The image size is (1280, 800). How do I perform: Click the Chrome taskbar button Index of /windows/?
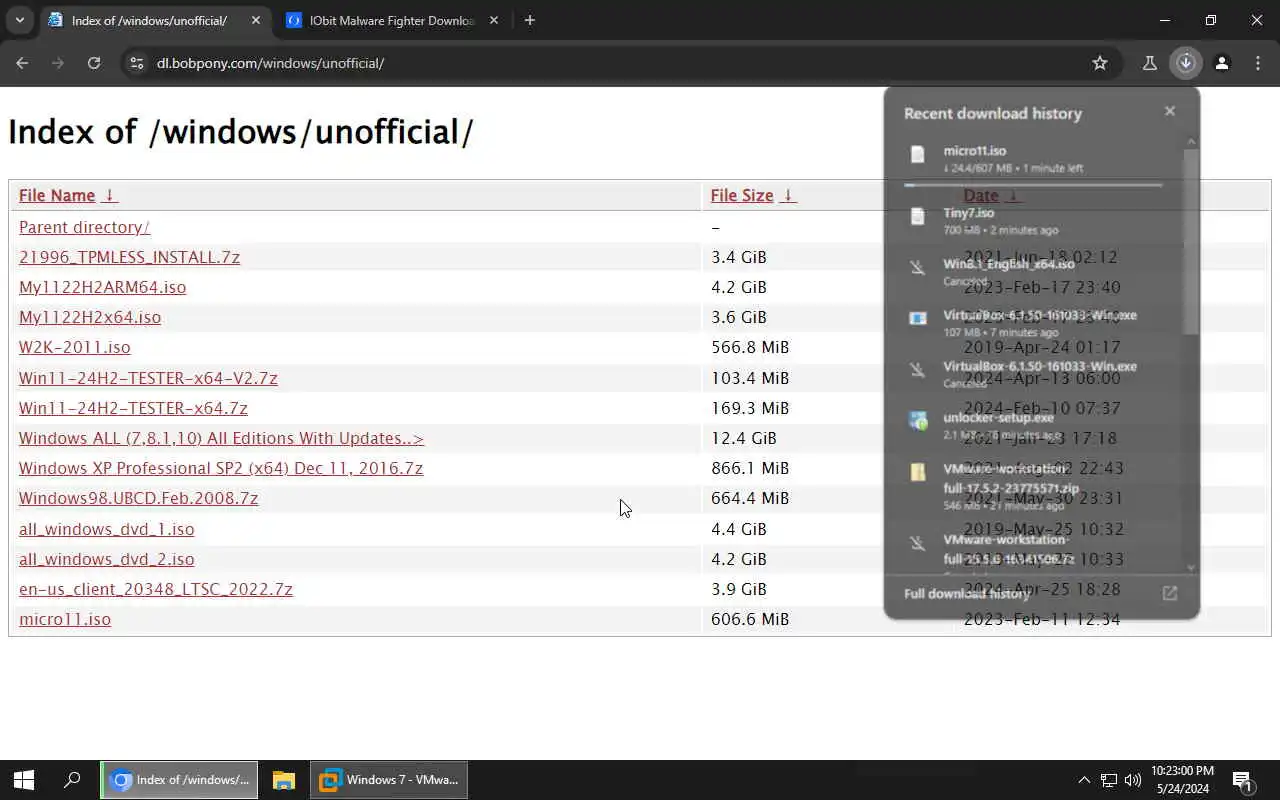180,780
